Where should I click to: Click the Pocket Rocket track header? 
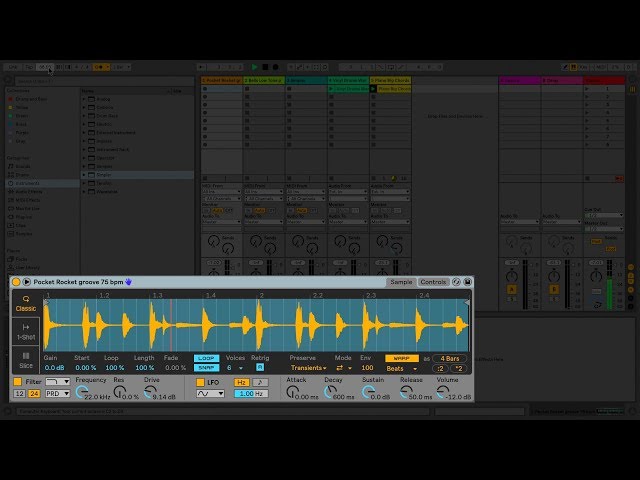tap(222, 80)
